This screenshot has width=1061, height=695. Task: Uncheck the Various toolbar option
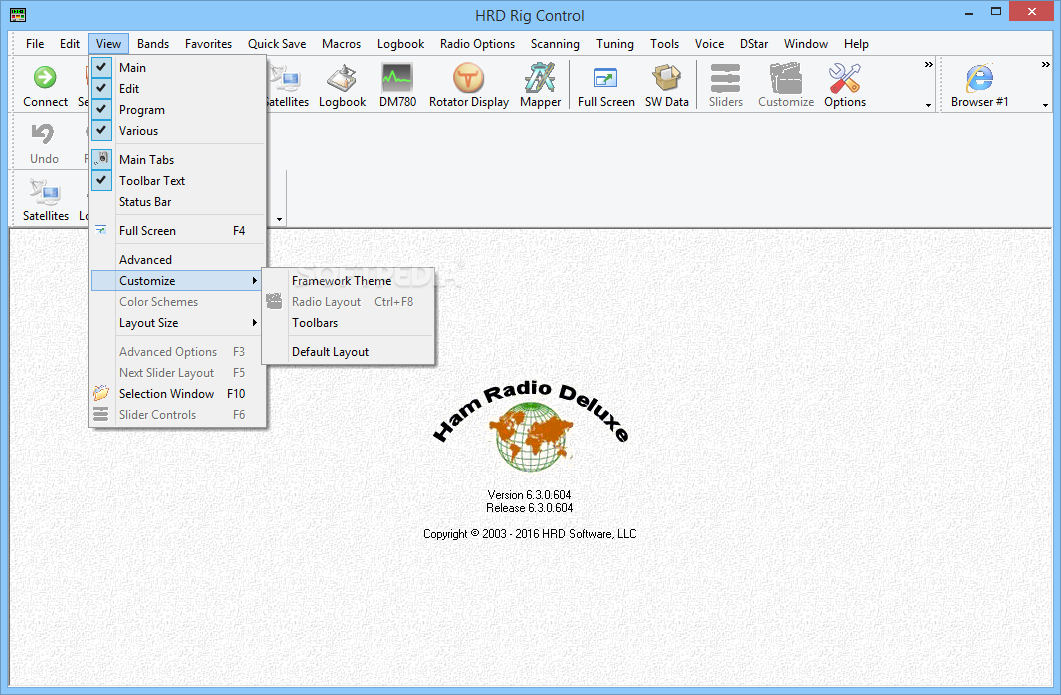tap(101, 130)
